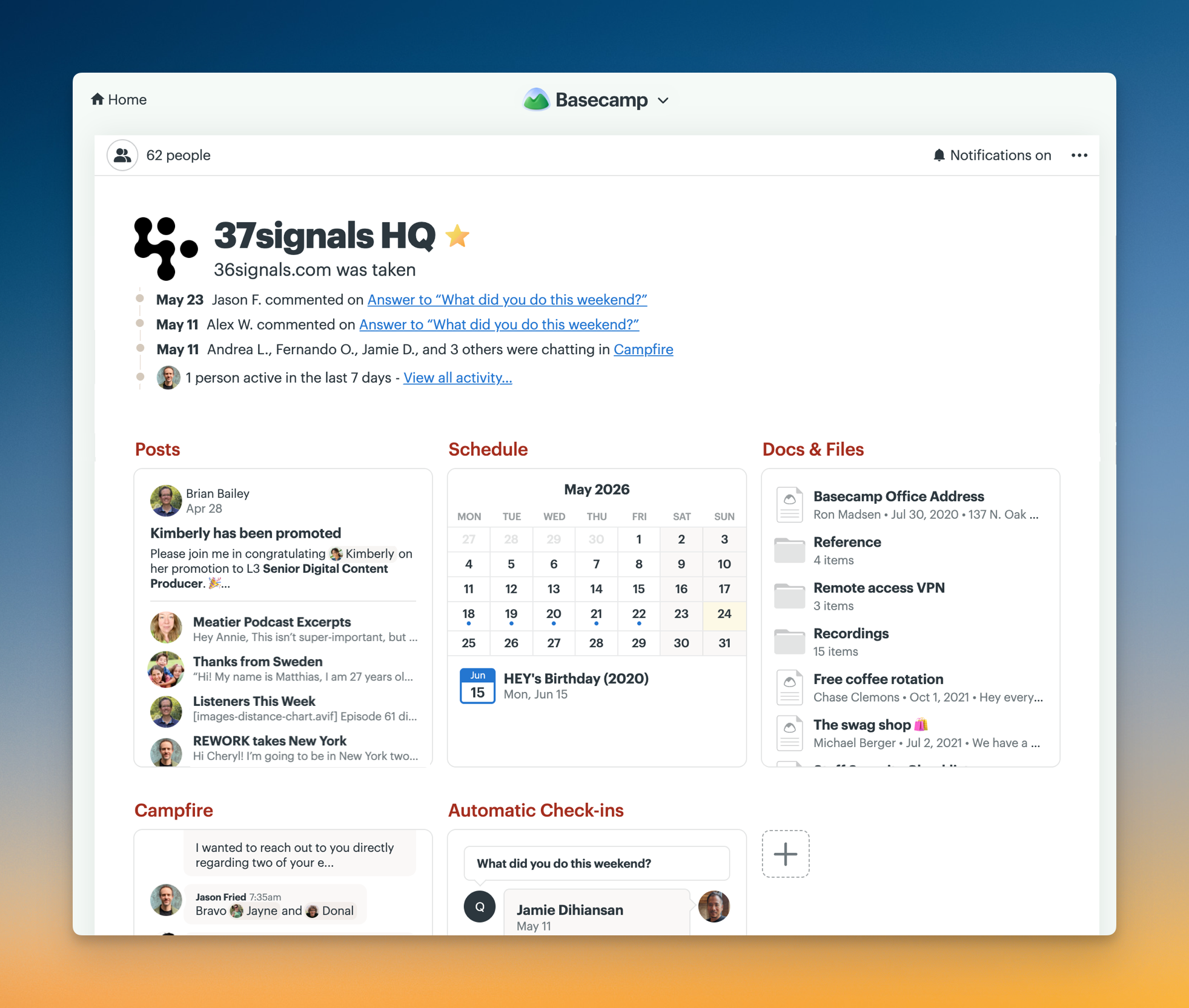Open the Posts section heading
This screenshot has width=1189, height=1008.
click(157, 449)
